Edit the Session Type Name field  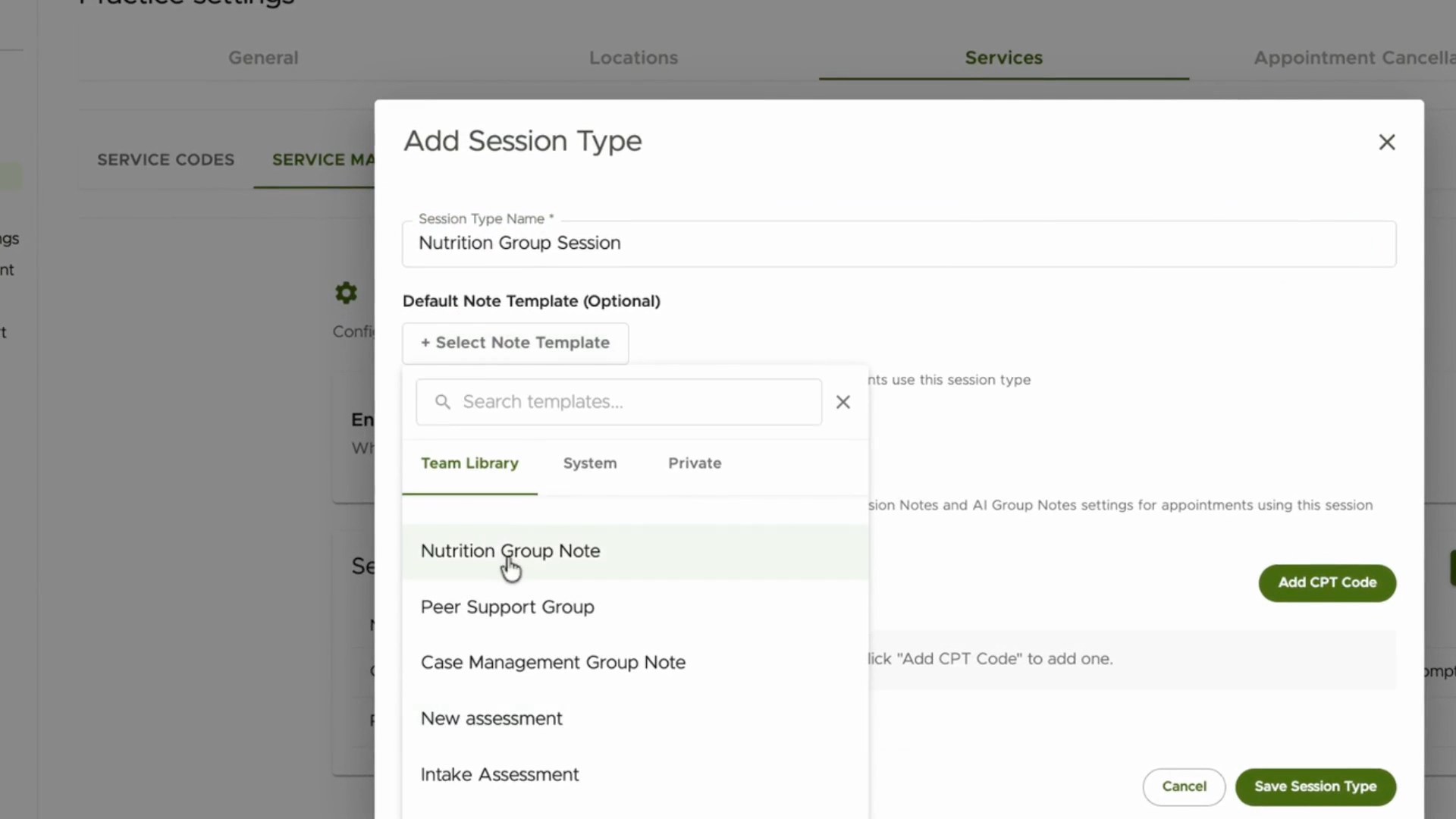(899, 243)
